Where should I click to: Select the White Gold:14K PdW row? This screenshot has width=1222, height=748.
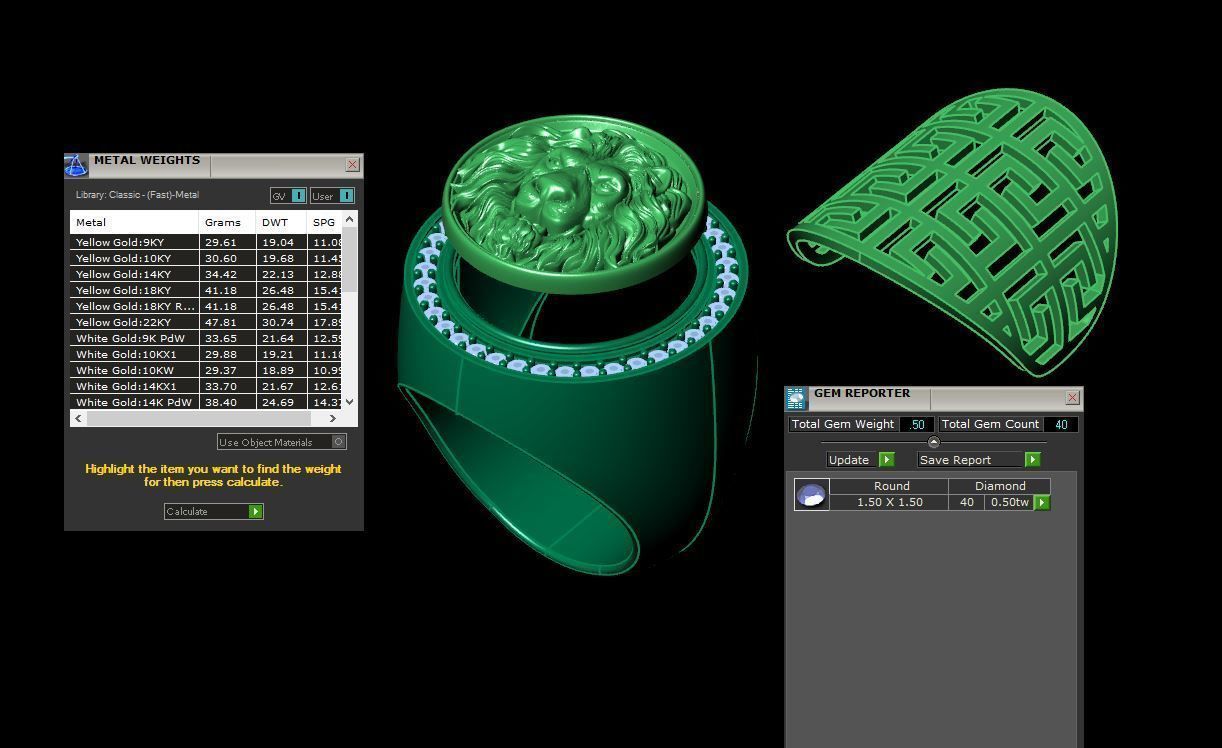[206, 402]
